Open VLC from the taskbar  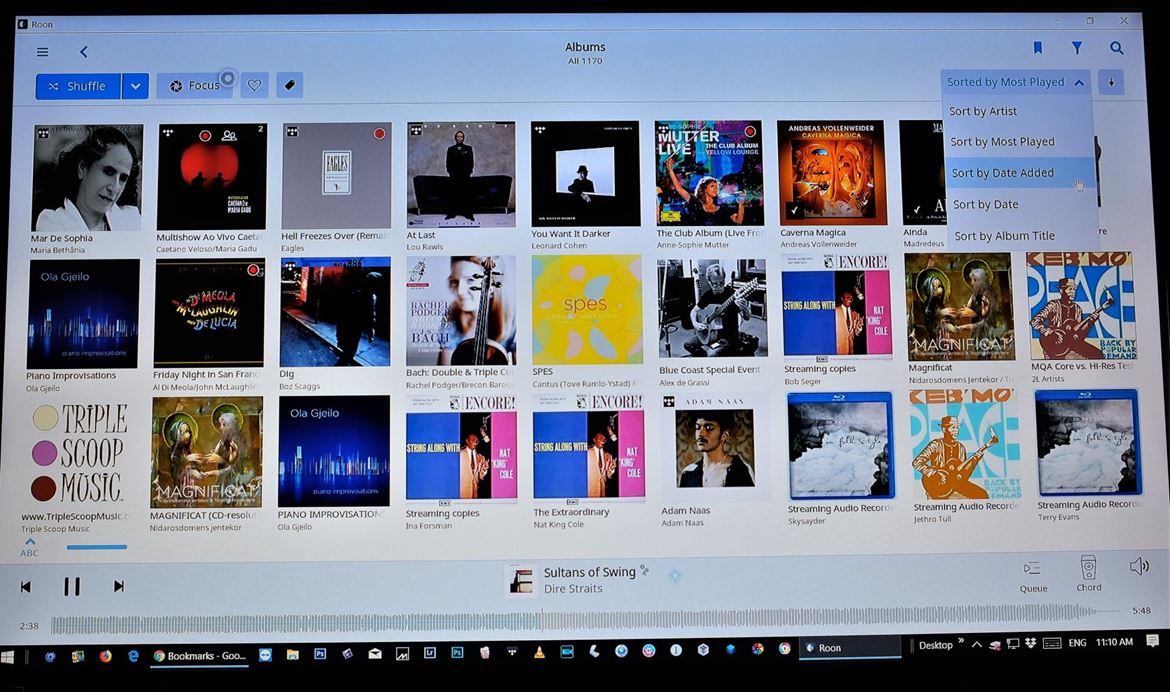pyautogui.click(x=539, y=652)
